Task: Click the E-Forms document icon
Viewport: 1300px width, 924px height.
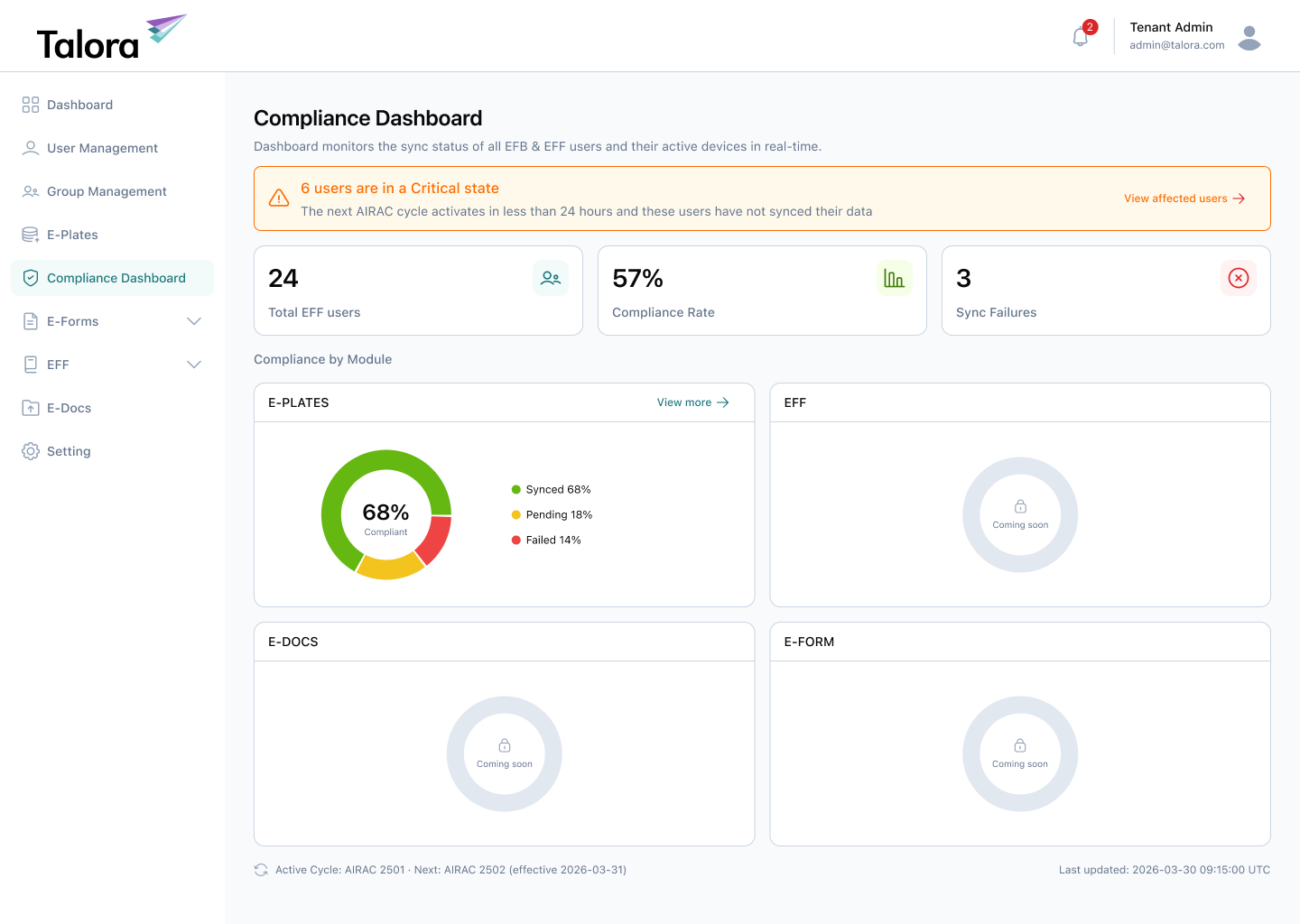Action: [31, 321]
